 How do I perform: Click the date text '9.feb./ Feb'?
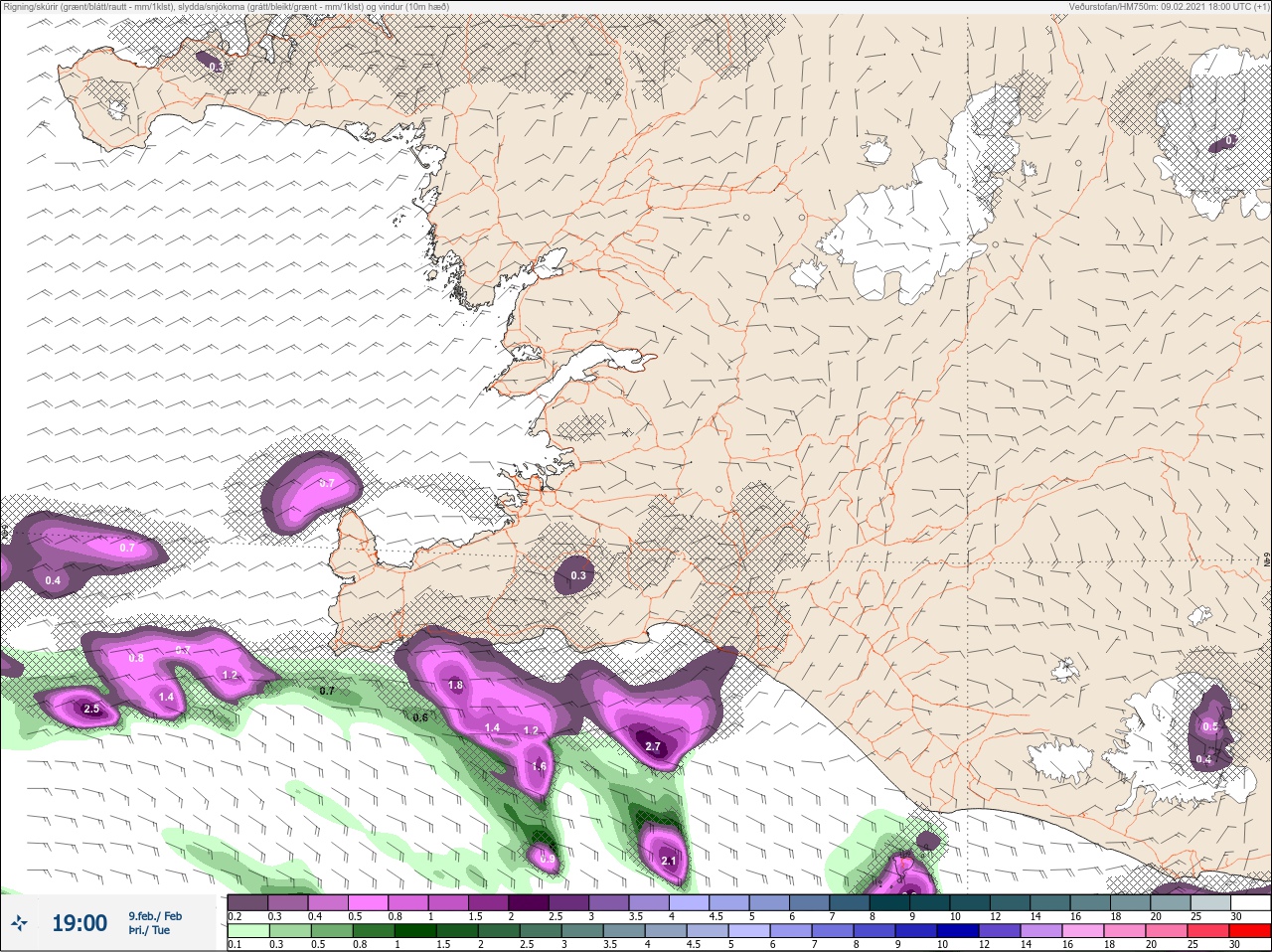pos(155,916)
